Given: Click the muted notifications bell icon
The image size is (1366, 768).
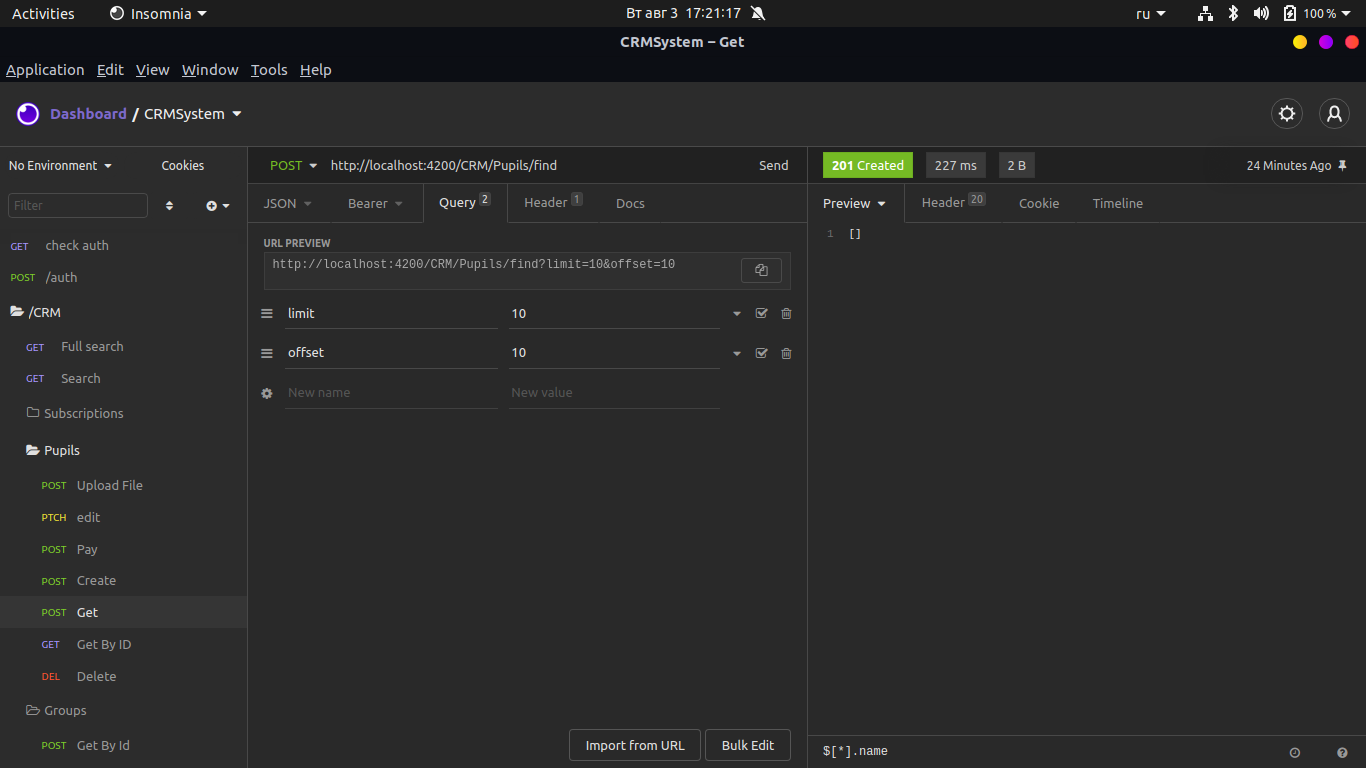Looking at the screenshot, I should pyautogui.click(x=758, y=13).
